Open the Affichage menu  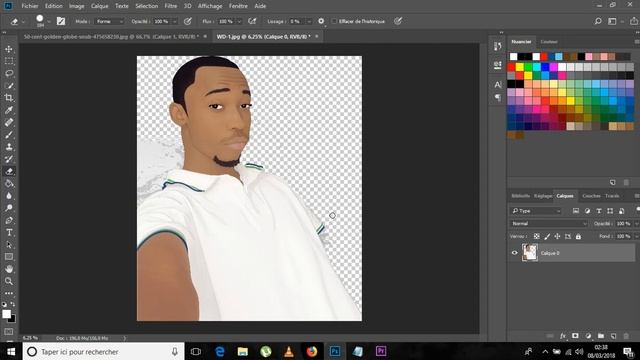[x=210, y=6]
